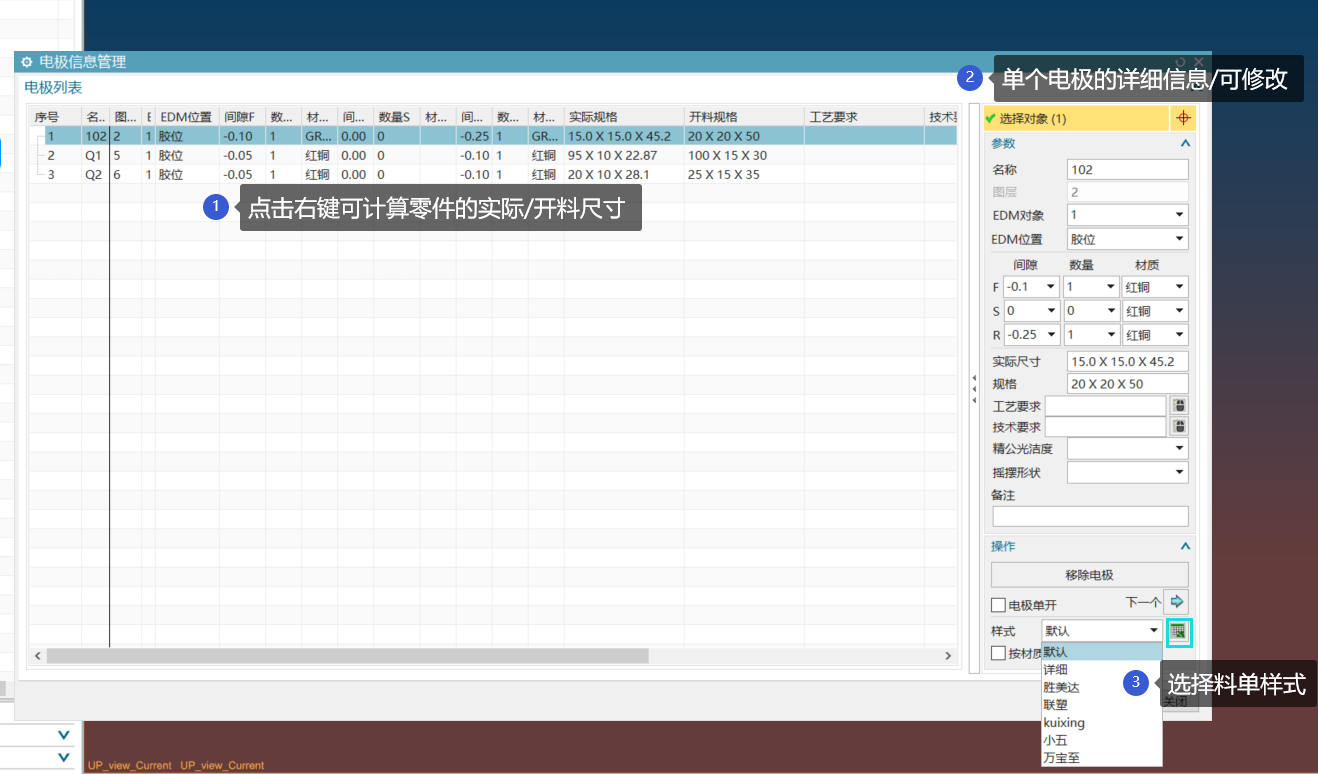Image resolution: width=1318 pixels, height=774 pixels.
Task: Click the panel splitter collapse arrows
Action: tap(974, 389)
